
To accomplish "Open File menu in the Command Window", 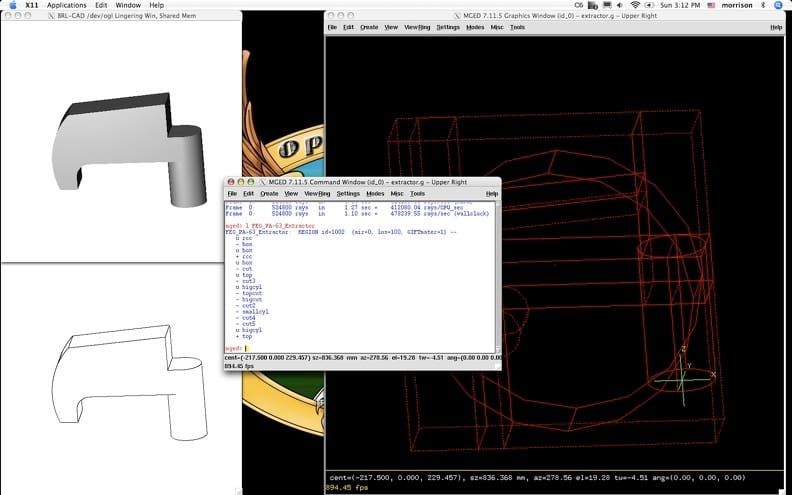I will [x=232, y=193].
